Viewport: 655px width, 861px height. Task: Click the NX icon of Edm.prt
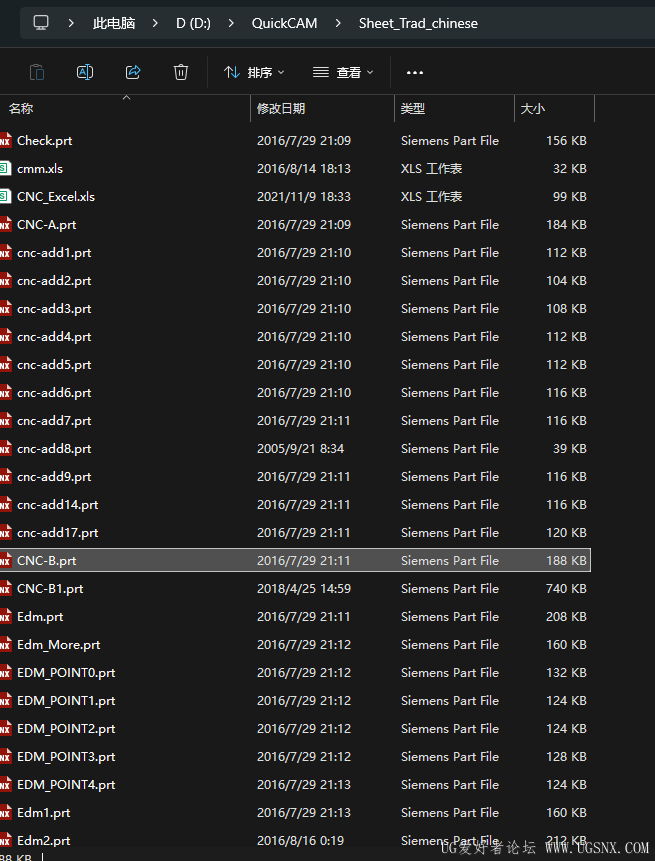click(5, 617)
